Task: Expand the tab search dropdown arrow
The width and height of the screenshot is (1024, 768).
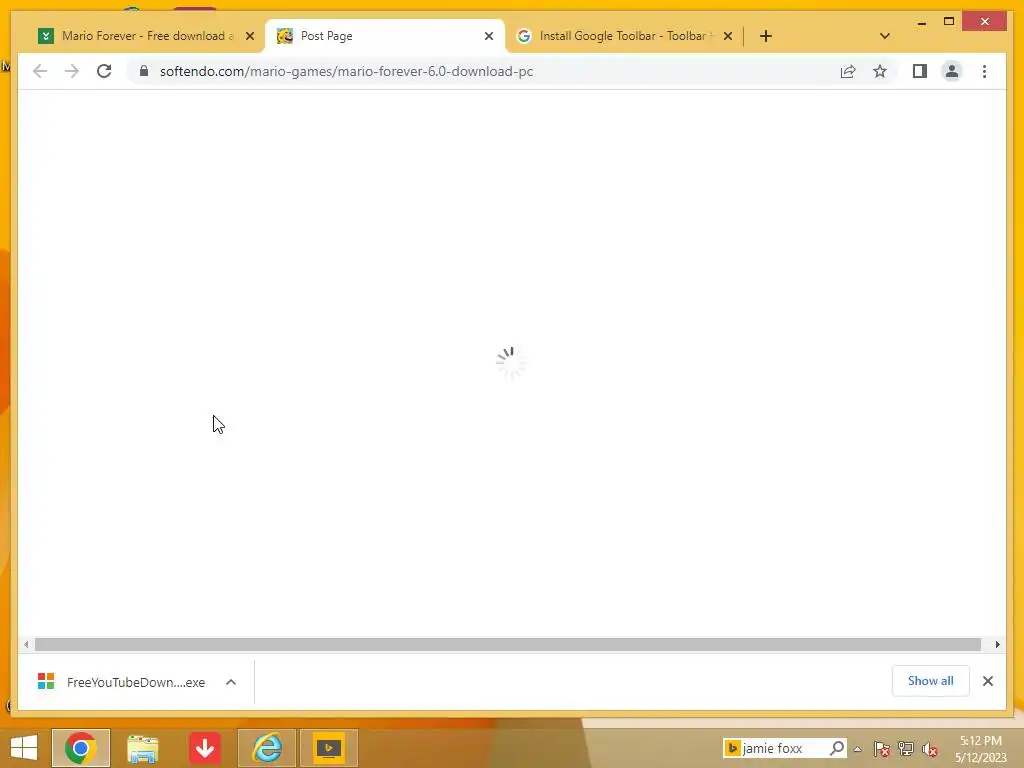Action: (884, 36)
